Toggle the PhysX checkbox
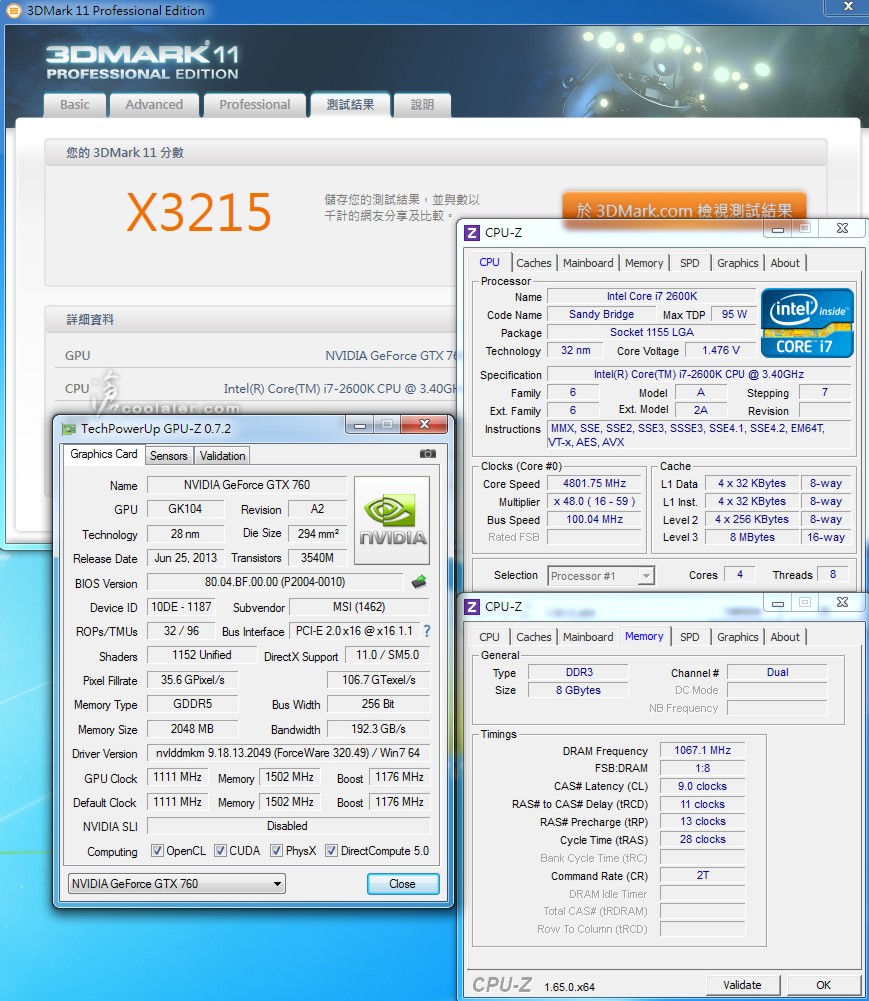This screenshot has width=869, height=1001. coord(276,850)
